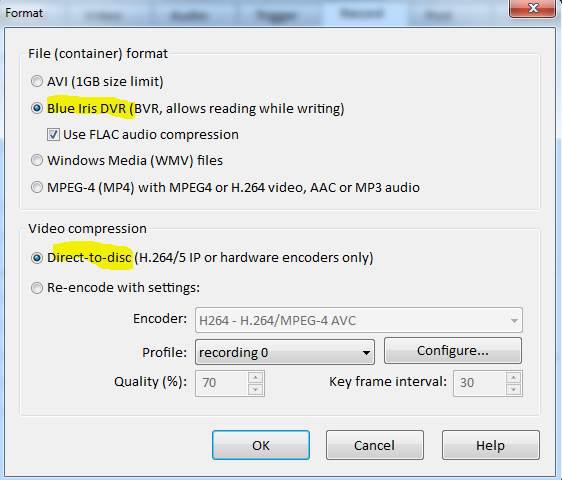562x480 pixels.
Task: Click the Key frame interval field
Action: click(479, 383)
